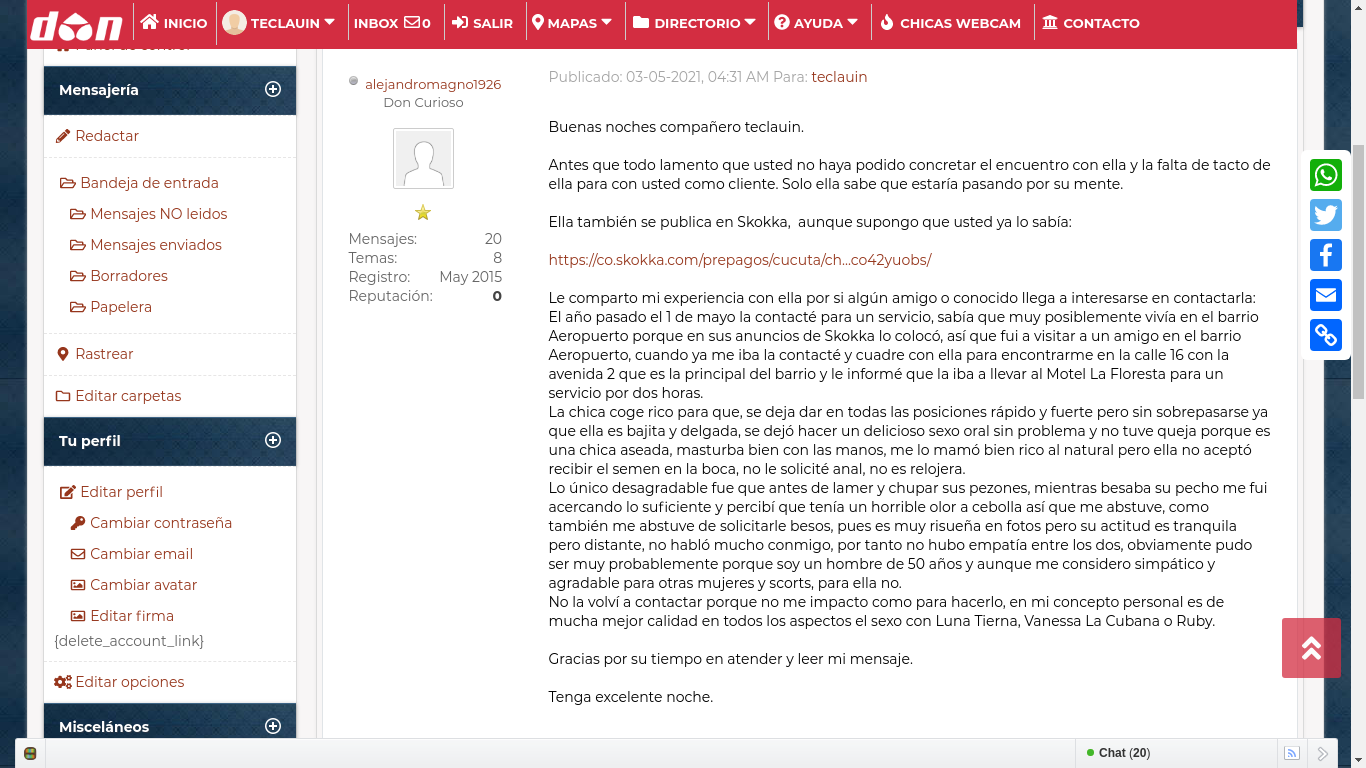Expand the Misceláneos section
Screen dimensions: 1366x768
[272, 727]
